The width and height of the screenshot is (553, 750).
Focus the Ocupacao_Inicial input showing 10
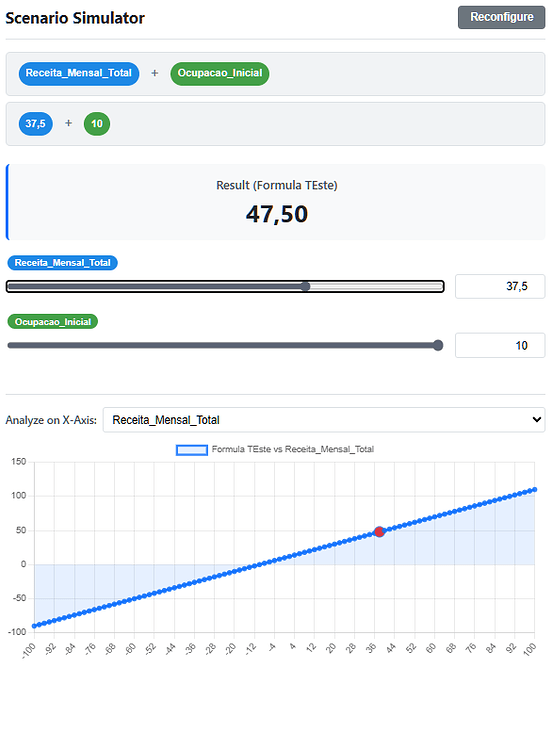coord(500,345)
